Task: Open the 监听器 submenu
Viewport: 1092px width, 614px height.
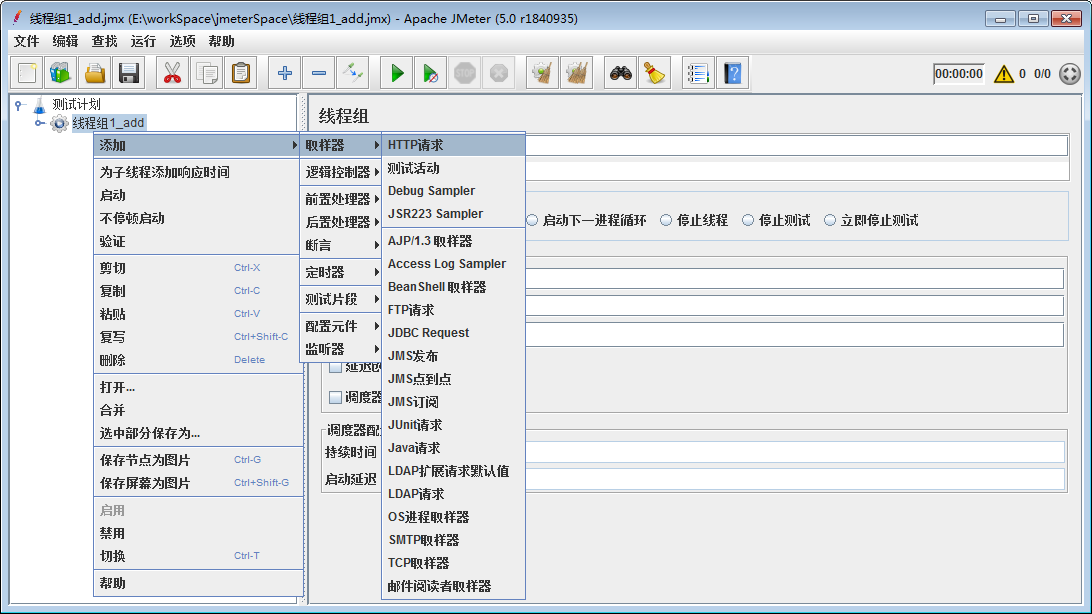Action: (x=341, y=349)
